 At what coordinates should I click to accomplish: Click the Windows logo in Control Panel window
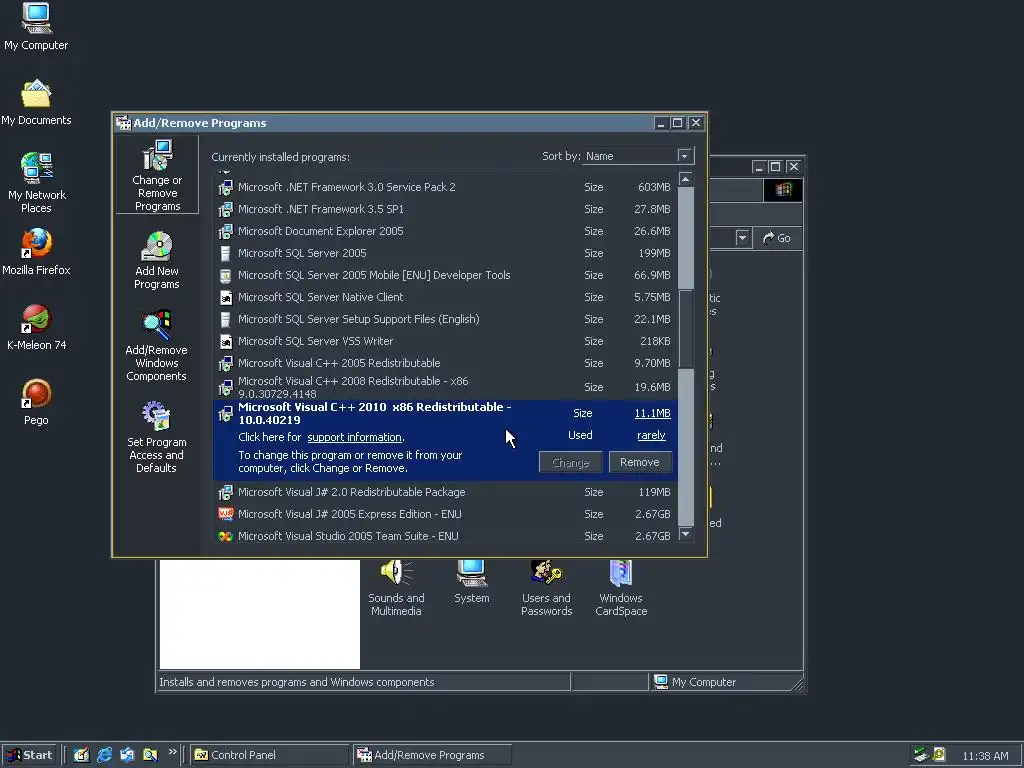[783, 190]
